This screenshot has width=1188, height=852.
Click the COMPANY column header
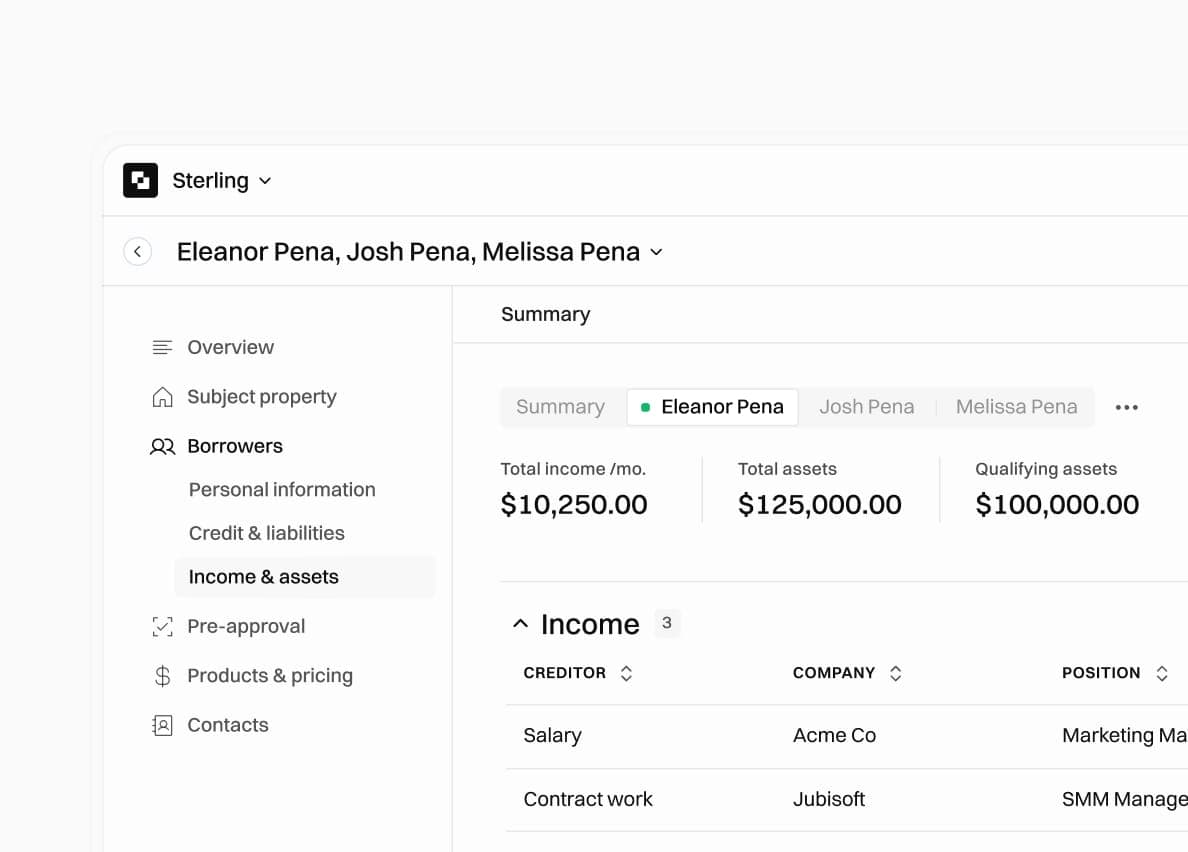point(833,673)
